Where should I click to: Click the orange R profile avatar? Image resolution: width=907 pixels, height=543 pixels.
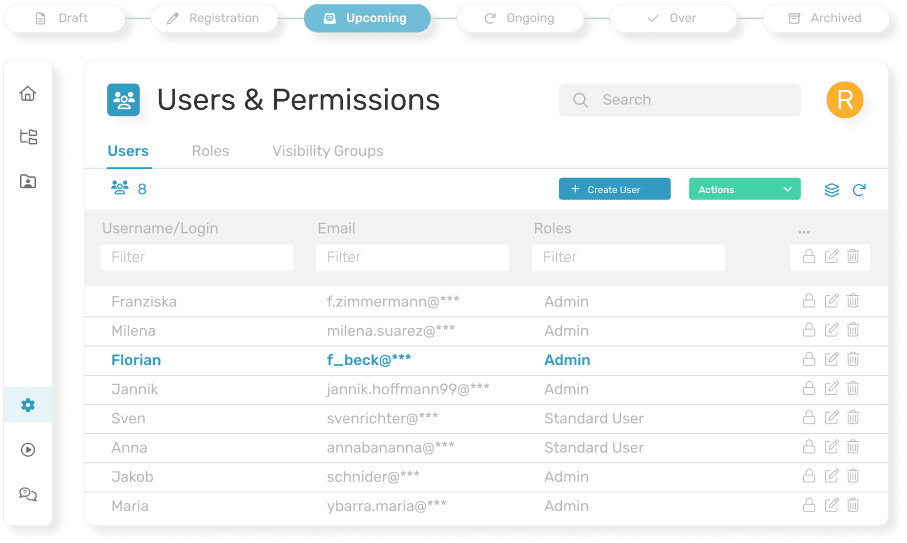844,100
